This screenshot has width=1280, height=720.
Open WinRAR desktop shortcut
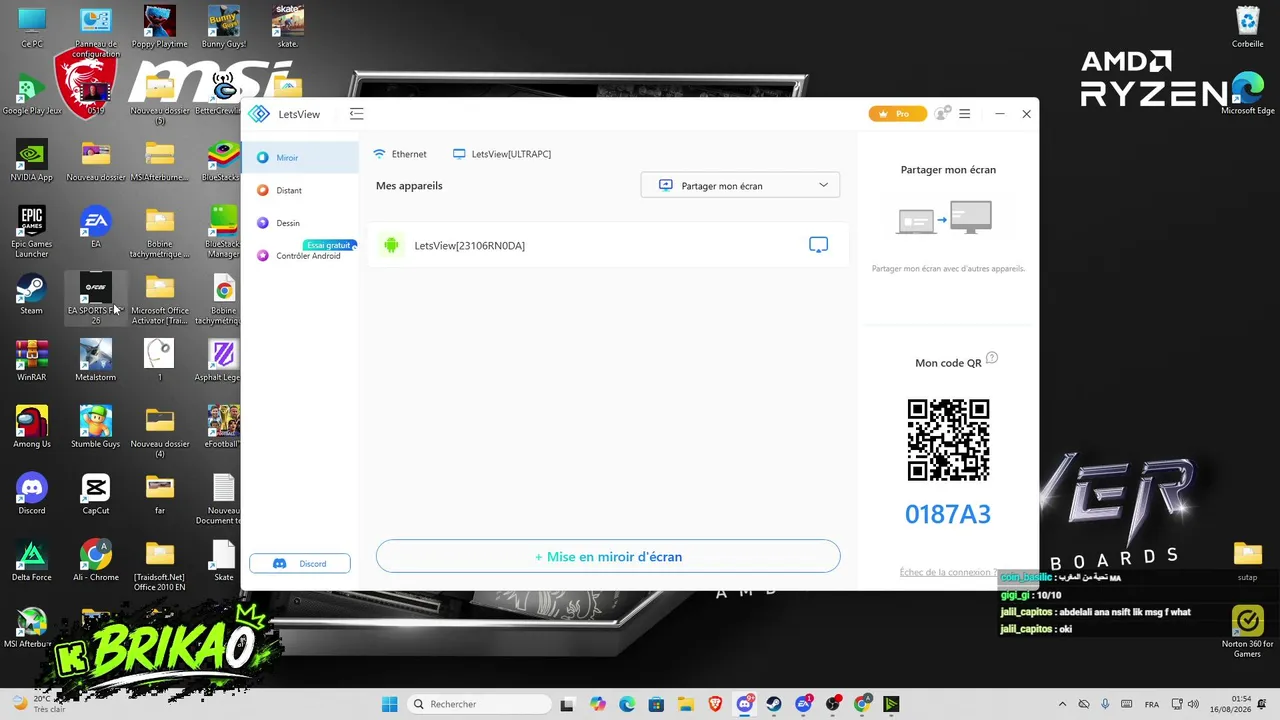[x=32, y=361]
